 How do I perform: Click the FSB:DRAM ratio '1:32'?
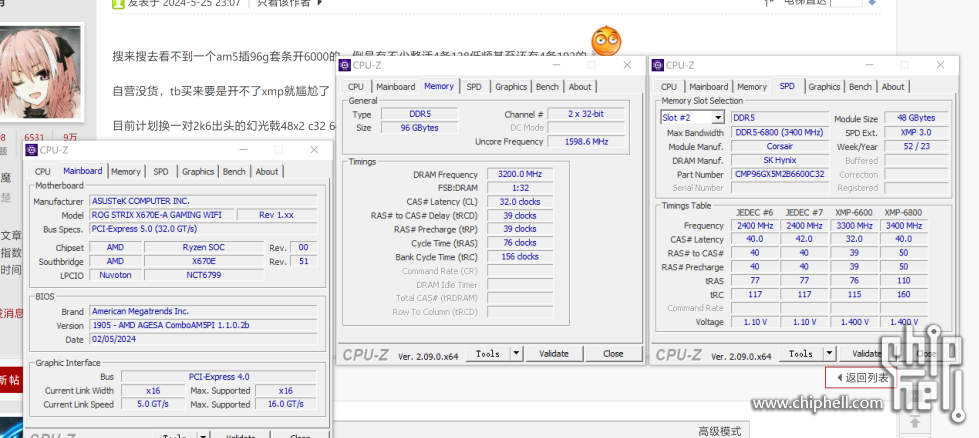pyautogui.click(x=520, y=188)
